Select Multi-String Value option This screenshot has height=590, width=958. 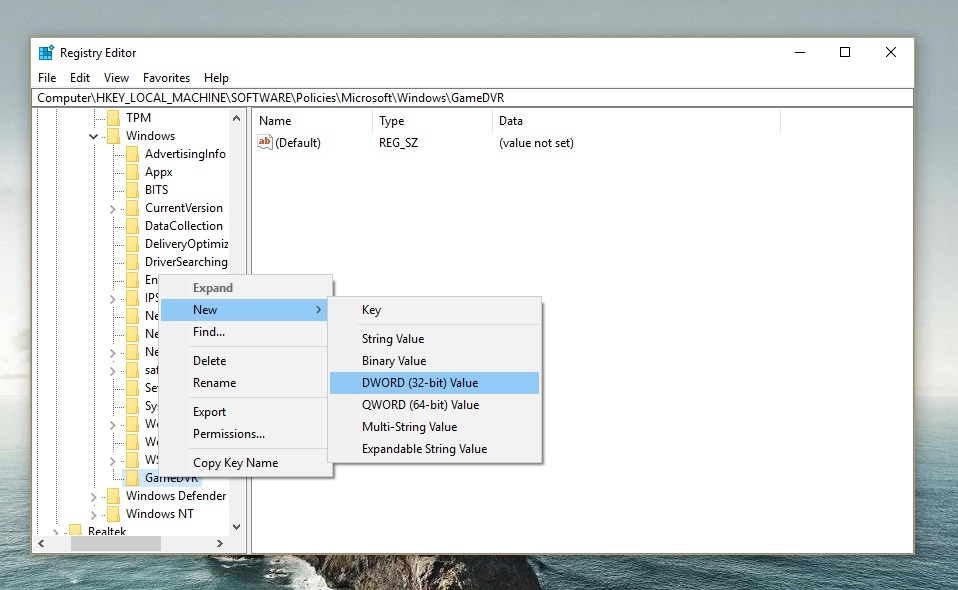tap(434, 426)
